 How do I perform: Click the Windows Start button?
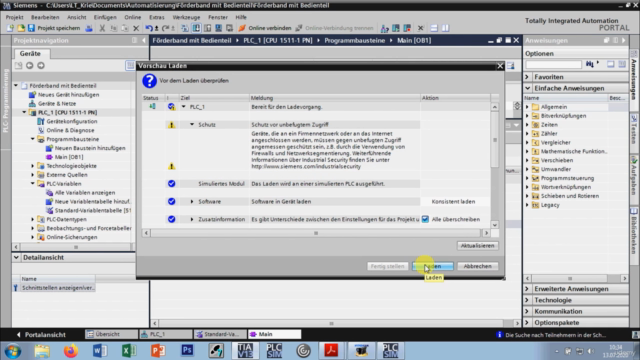tap(13, 351)
